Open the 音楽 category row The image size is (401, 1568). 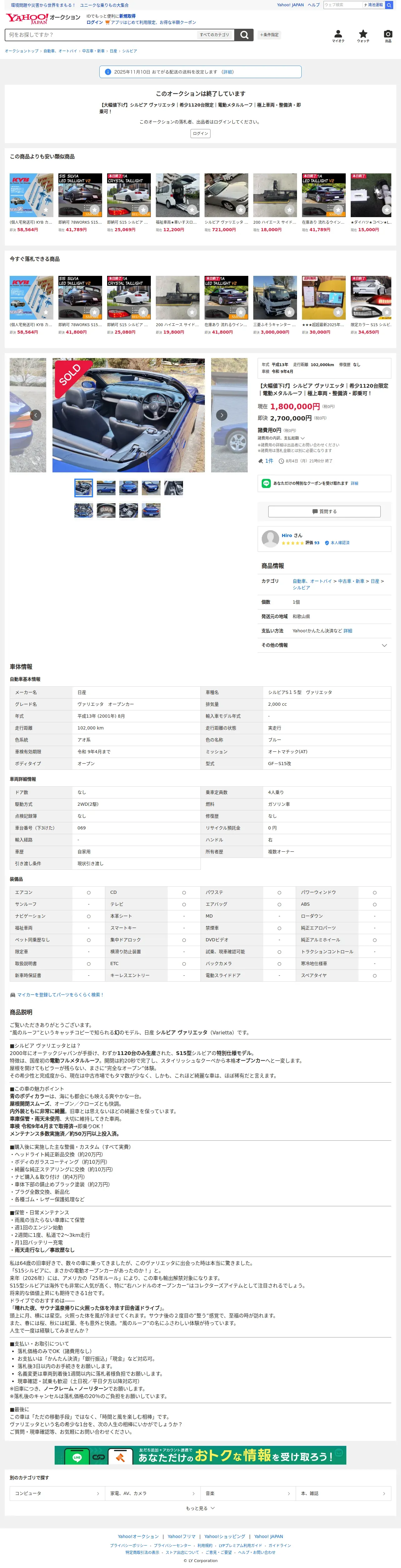click(248, 1493)
